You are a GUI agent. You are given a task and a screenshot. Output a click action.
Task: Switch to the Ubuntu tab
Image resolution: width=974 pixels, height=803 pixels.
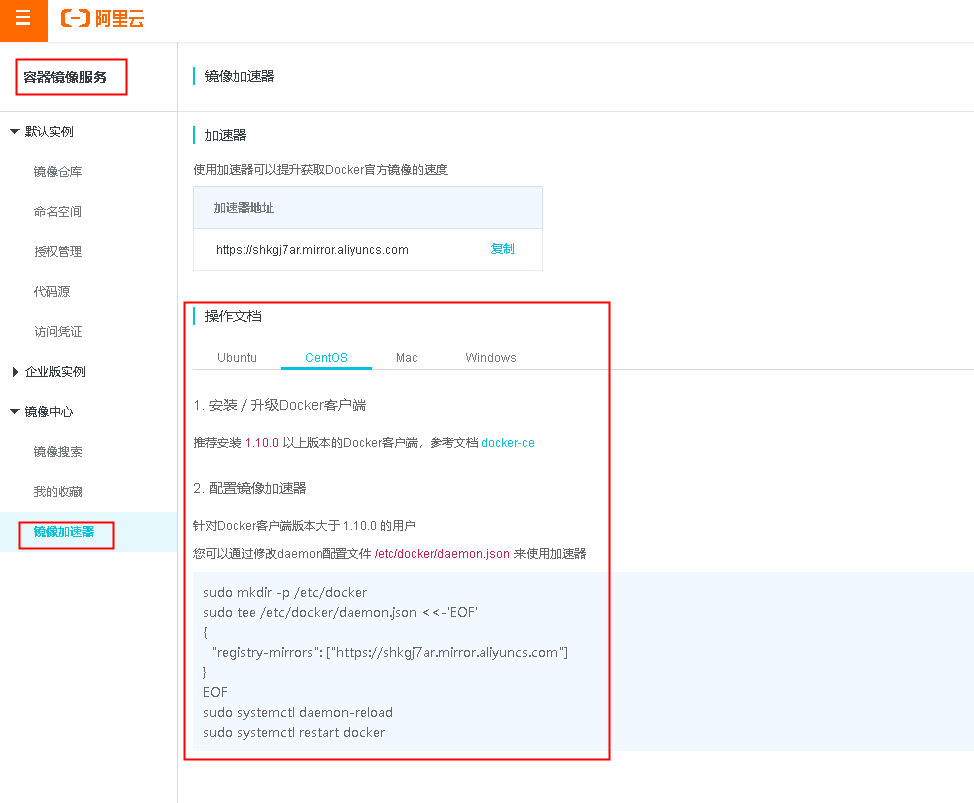237,358
